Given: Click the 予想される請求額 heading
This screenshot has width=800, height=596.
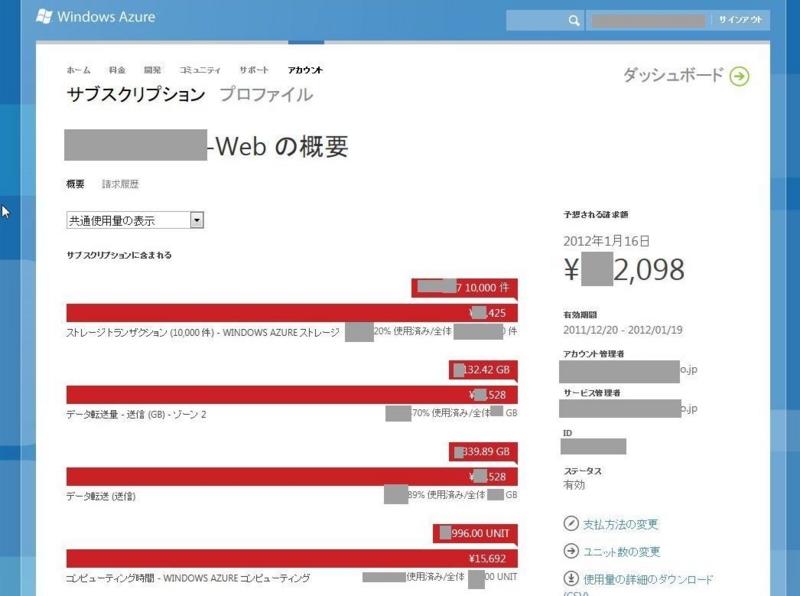Looking at the screenshot, I should [595, 215].
